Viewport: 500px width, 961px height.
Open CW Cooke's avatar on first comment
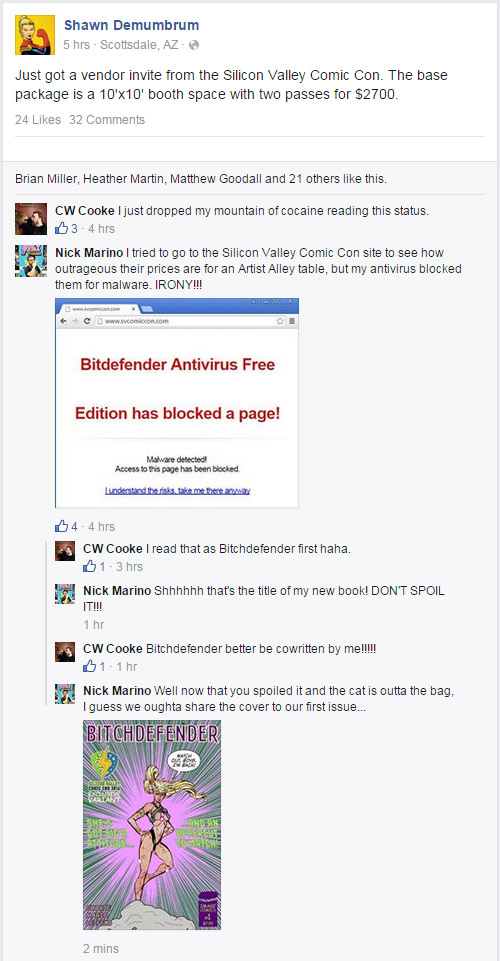pos(31,219)
